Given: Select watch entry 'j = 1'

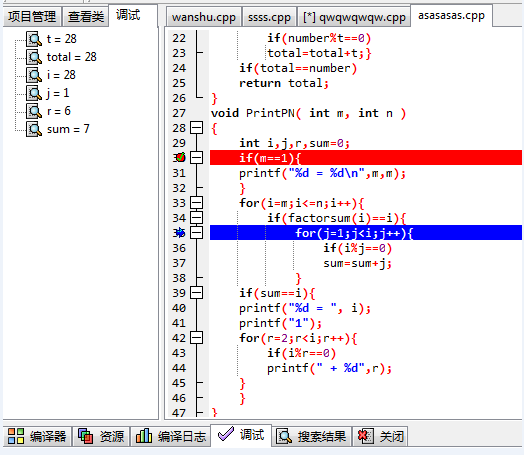Looking at the screenshot, I should (x=58, y=93).
